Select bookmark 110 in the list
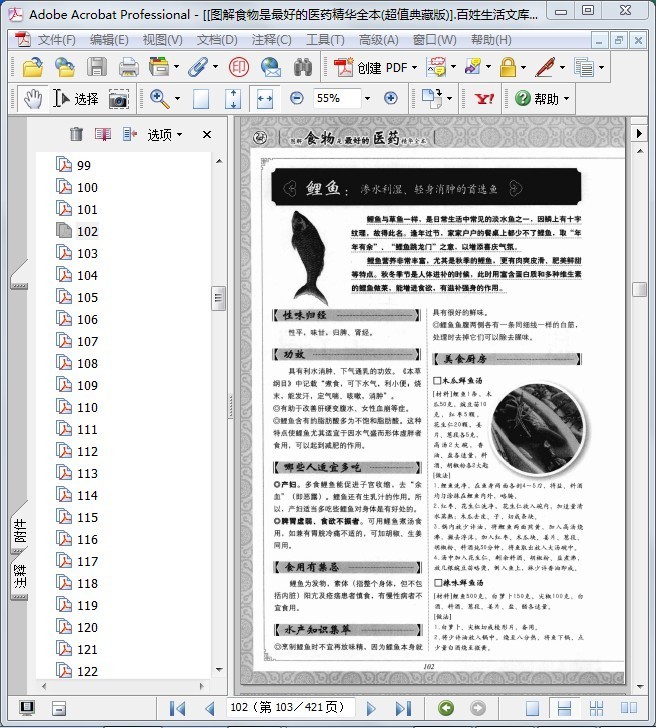The width and height of the screenshot is (656, 728). tap(87, 407)
